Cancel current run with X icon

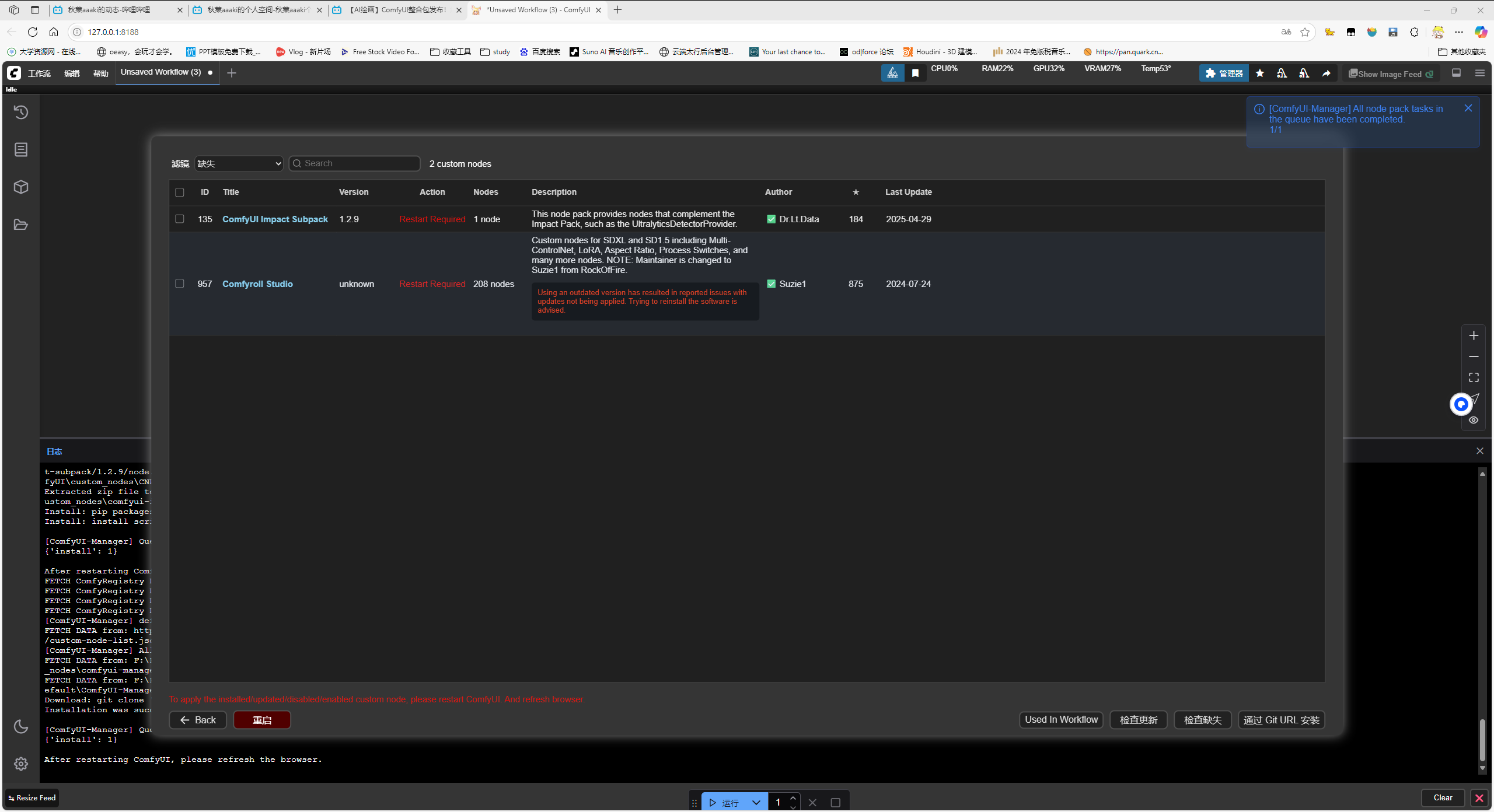click(x=812, y=803)
